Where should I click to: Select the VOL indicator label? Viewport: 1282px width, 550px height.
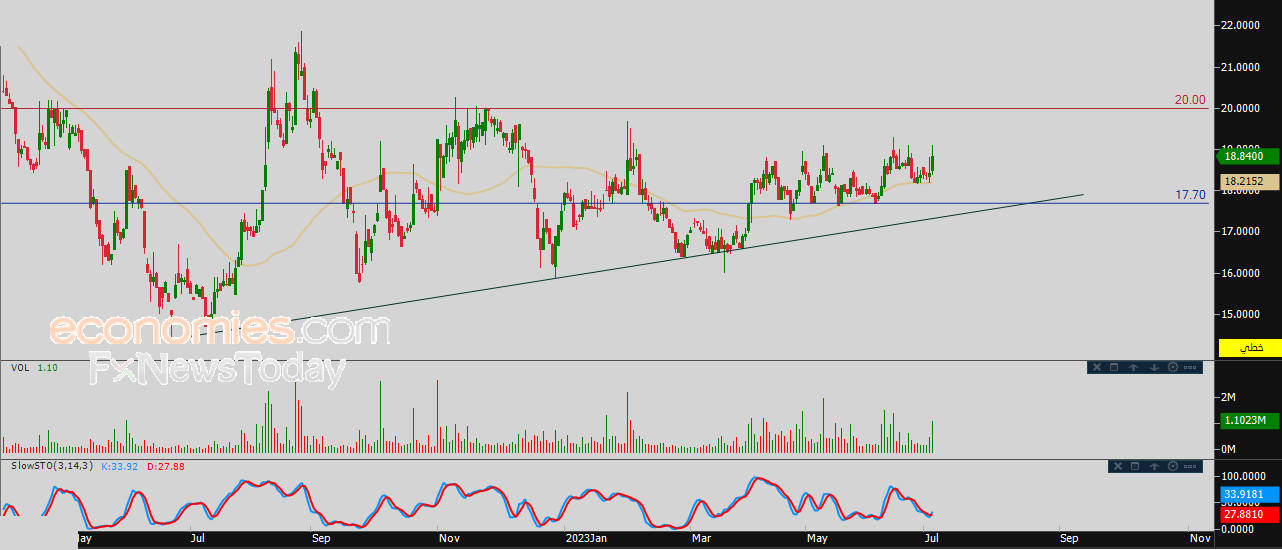tap(20, 368)
